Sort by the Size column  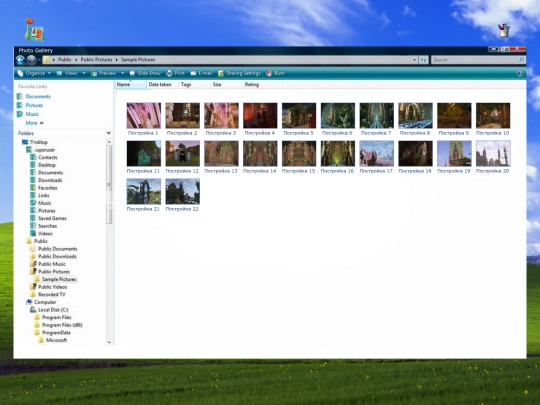click(226, 84)
